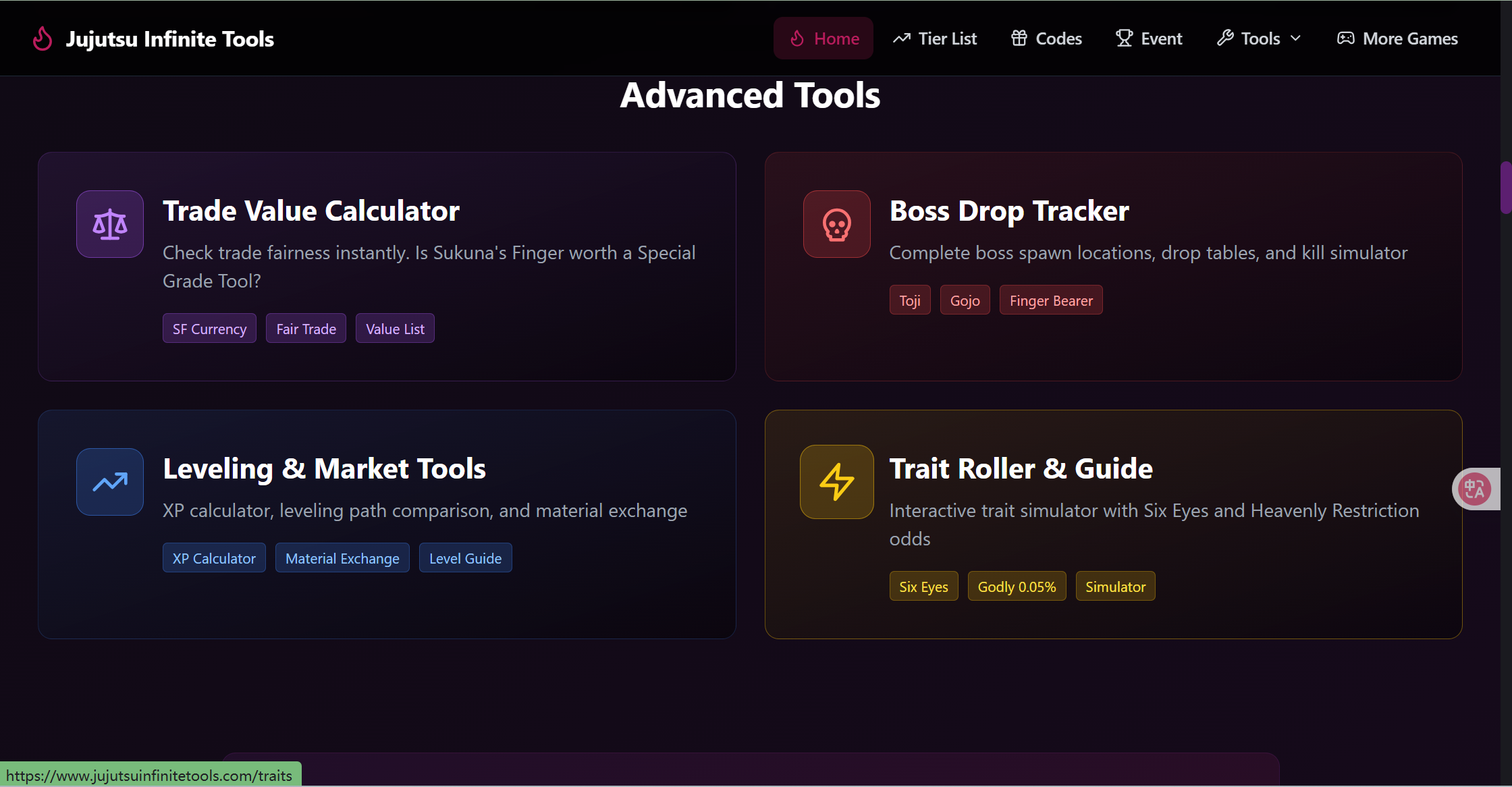This screenshot has height=787, width=1512.
Task: Toggle the Fair Trade tag filter
Action: pos(305,328)
